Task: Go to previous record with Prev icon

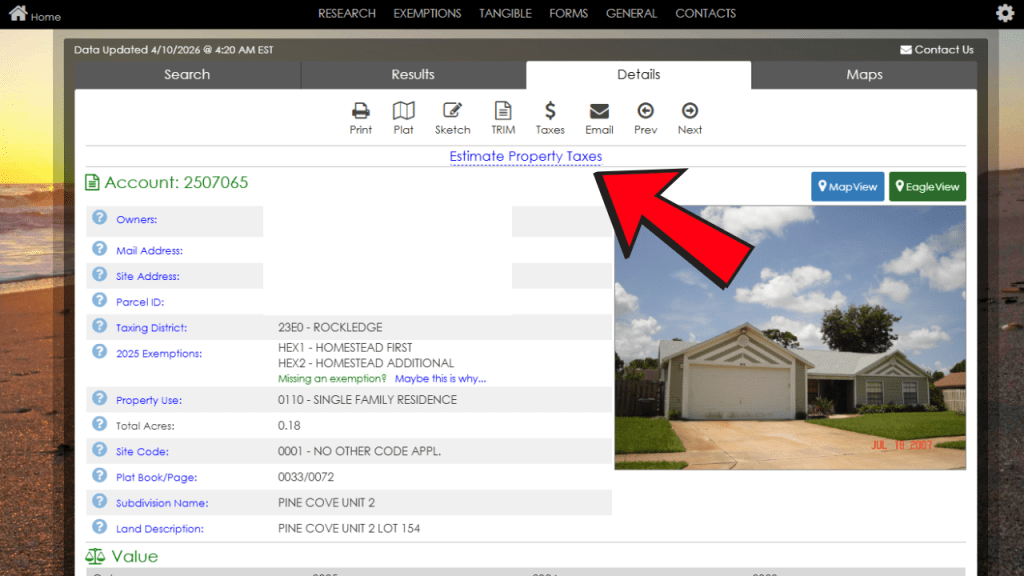Action: coord(645,117)
